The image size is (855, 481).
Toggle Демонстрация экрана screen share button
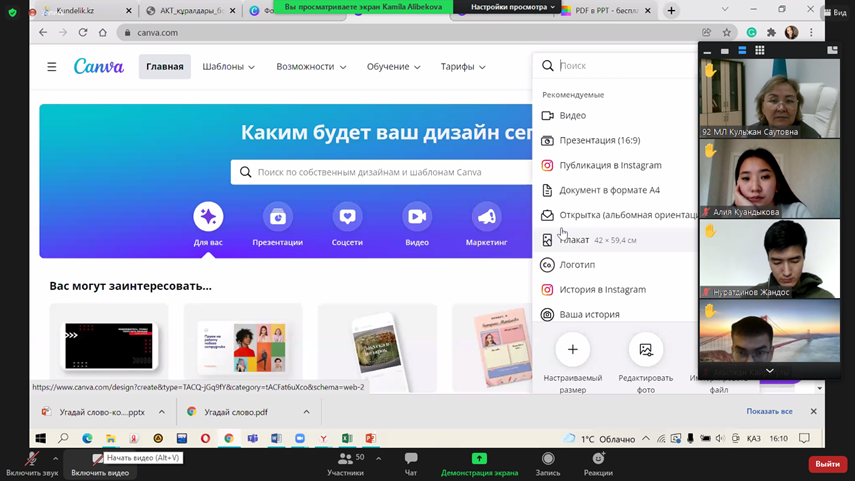(x=479, y=459)
